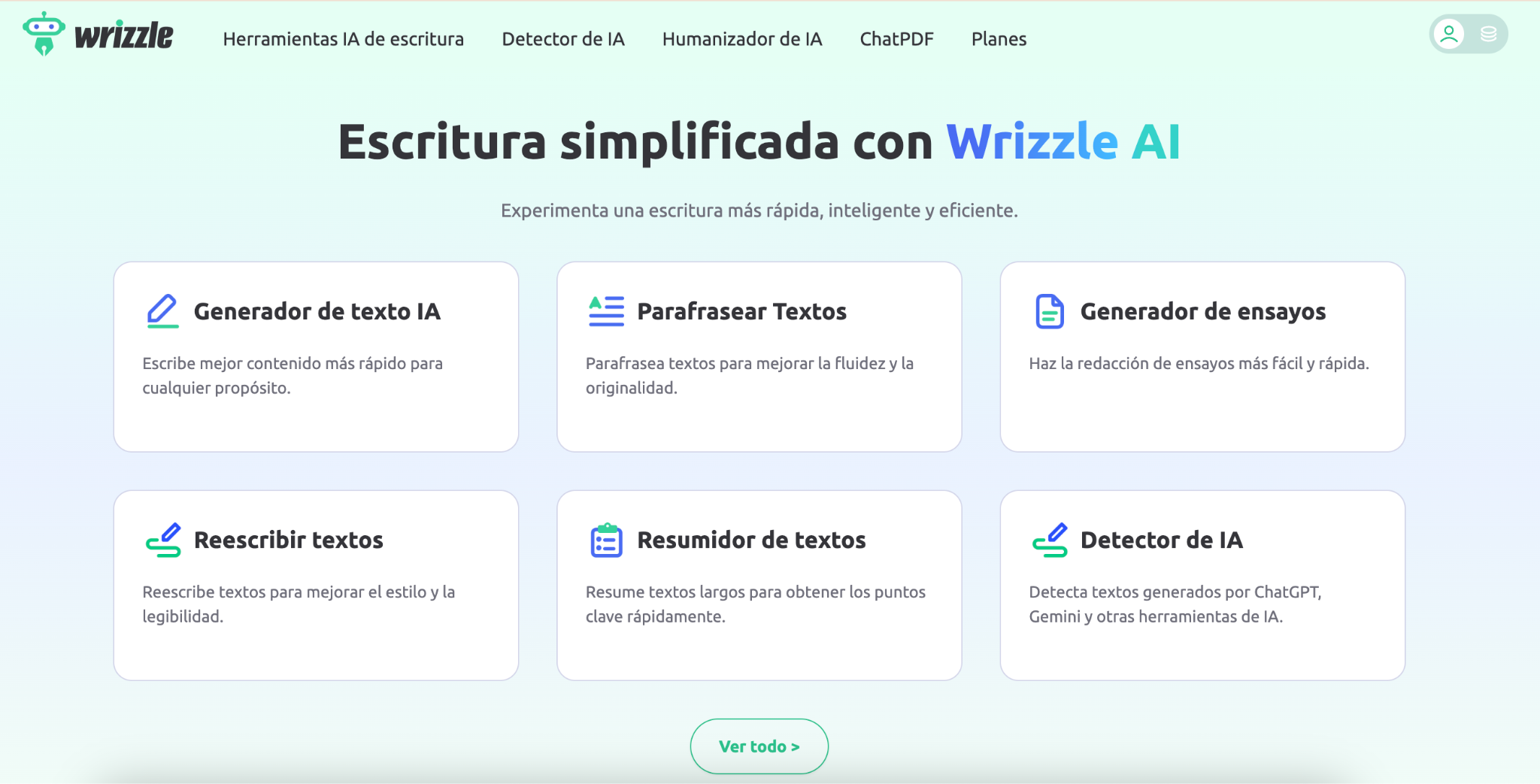
Task: Open Herramientas IA de escritura menu
Action: pos(344,39)
